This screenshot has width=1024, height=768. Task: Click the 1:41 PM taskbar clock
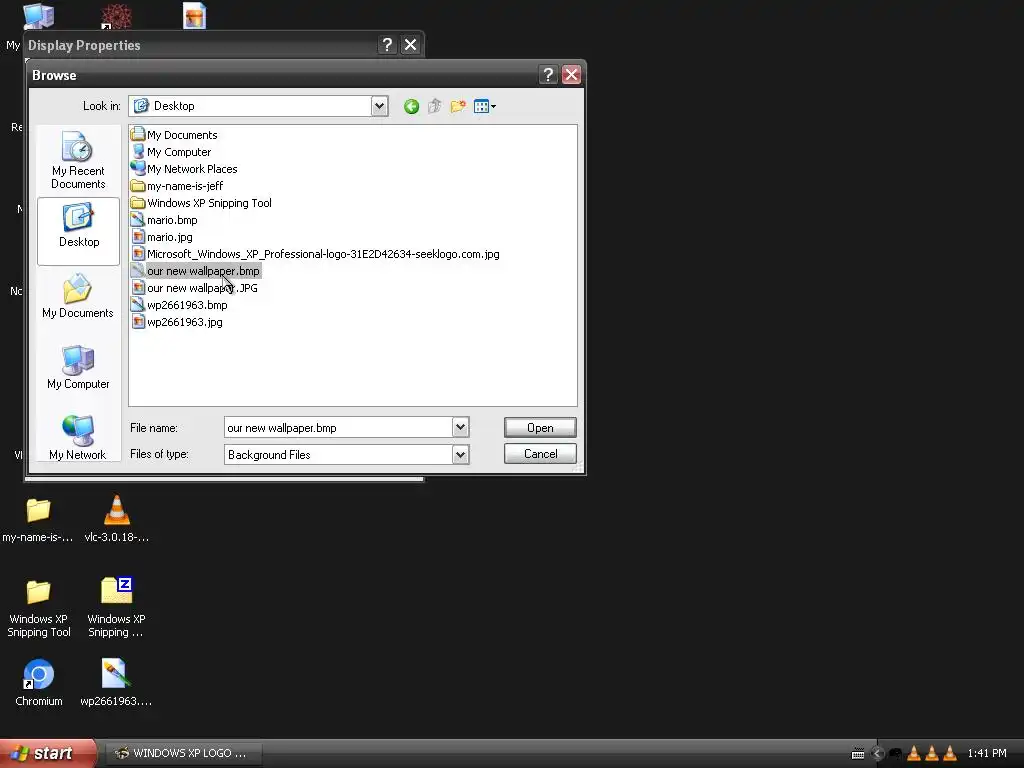(987, 753)
